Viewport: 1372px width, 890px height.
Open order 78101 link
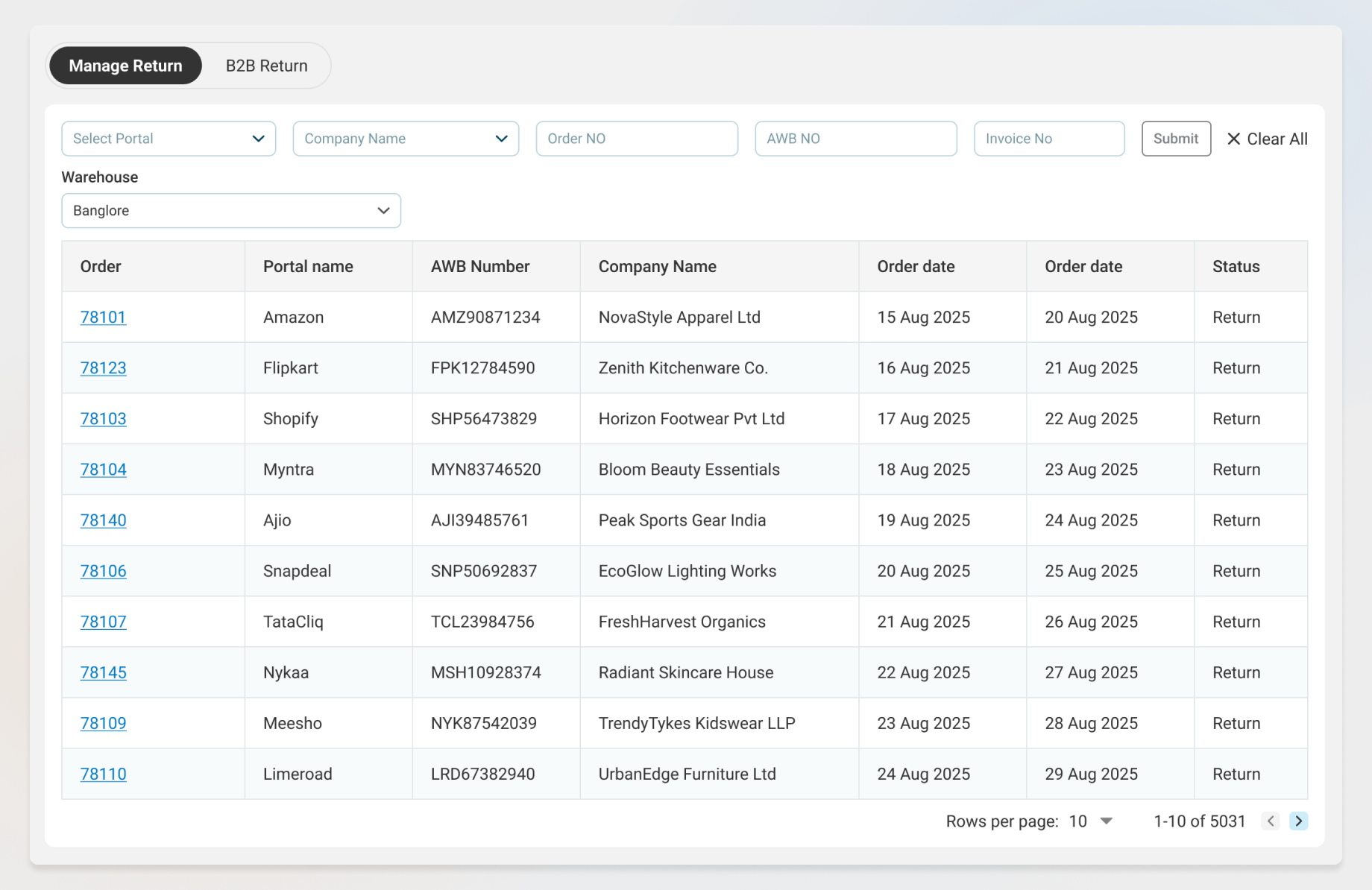[103, 318]
